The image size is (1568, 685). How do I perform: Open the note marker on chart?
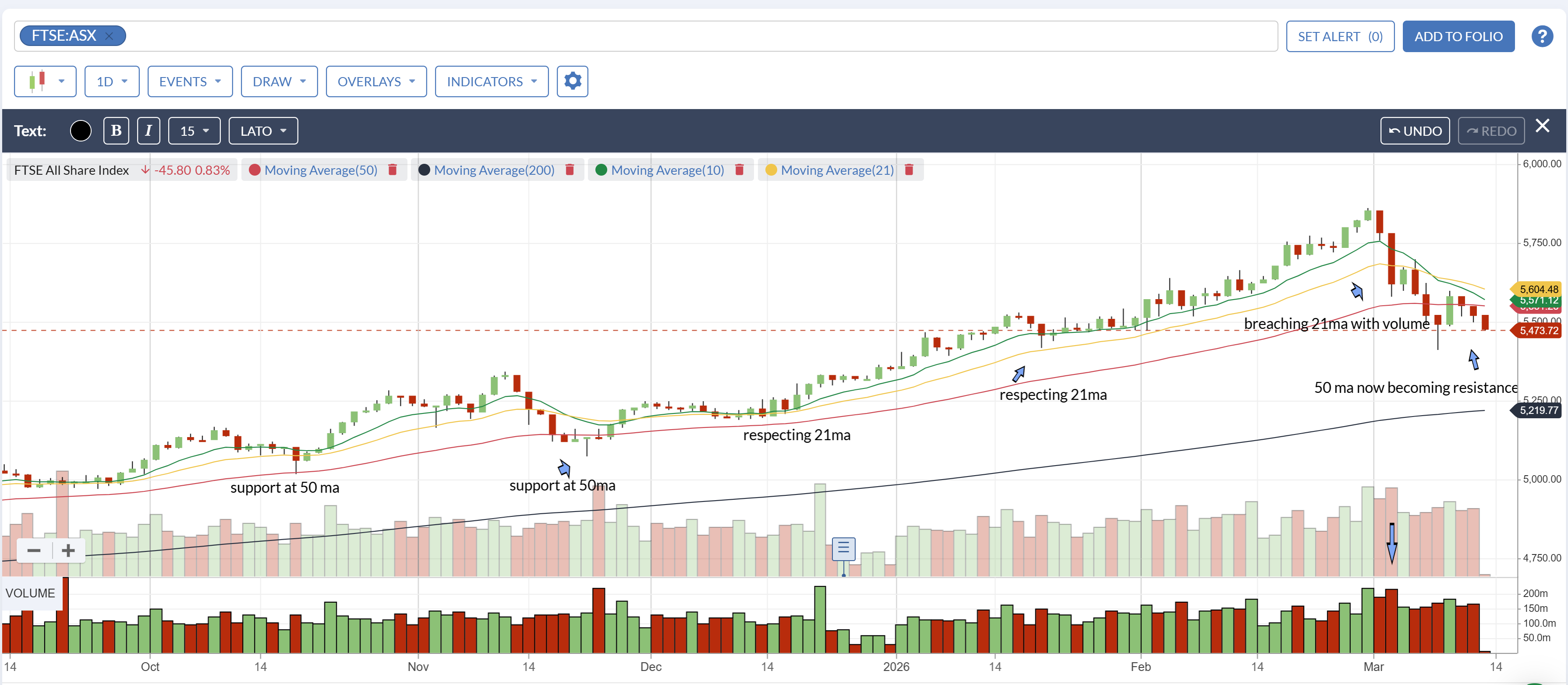843,549
